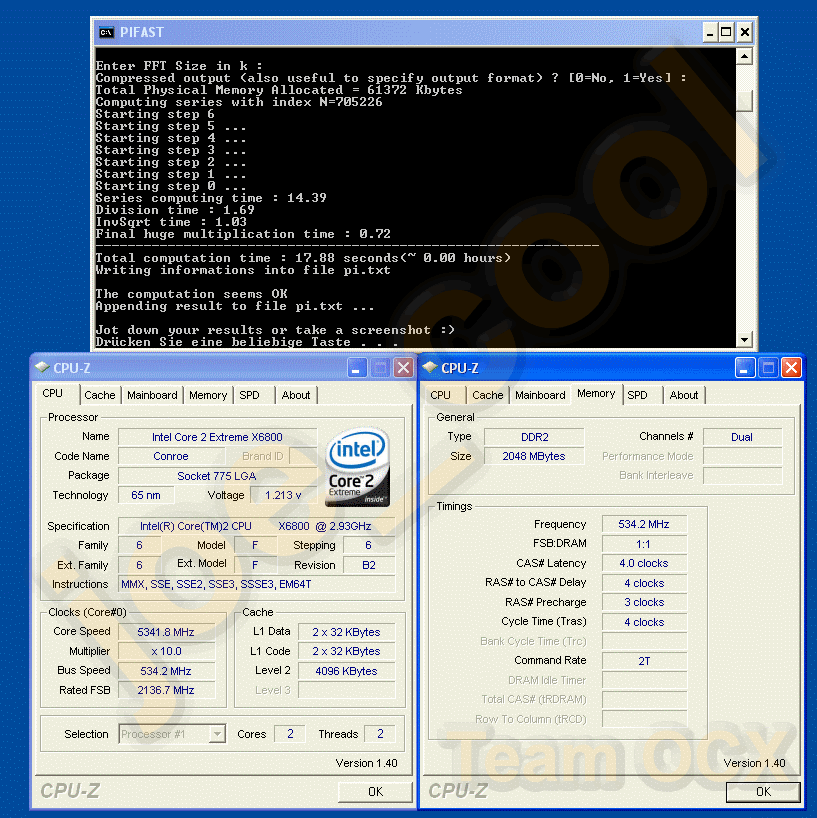Open Mainboard tab in right CPU-Z
Screen dimensions: 817x818
[x=540, y=395]
